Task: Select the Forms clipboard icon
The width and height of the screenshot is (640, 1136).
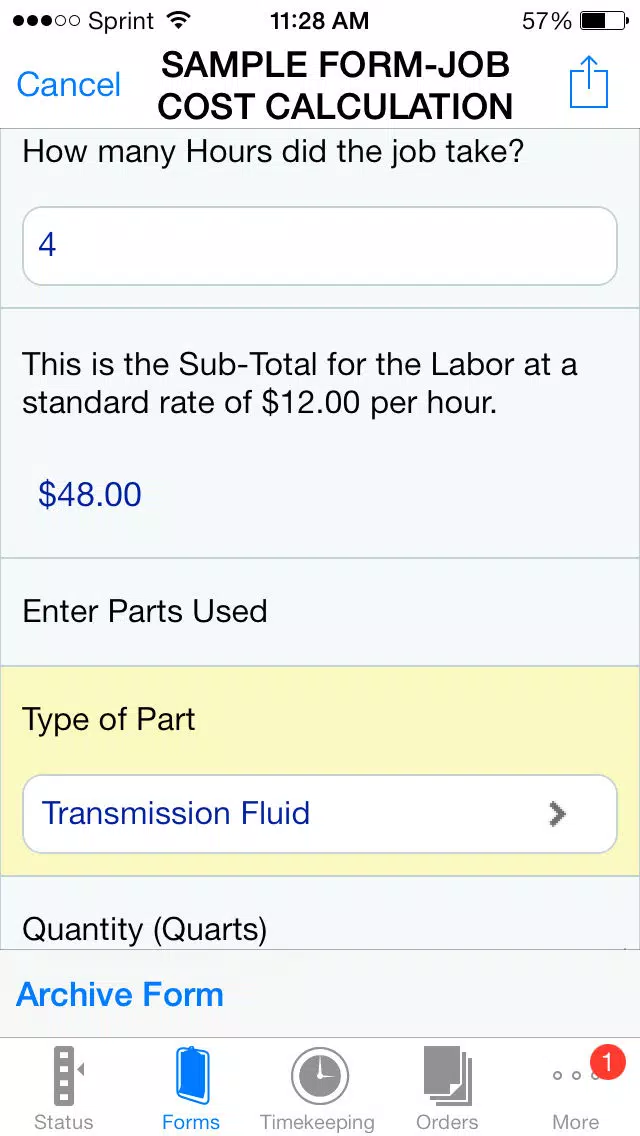Action: point(192,1075)
